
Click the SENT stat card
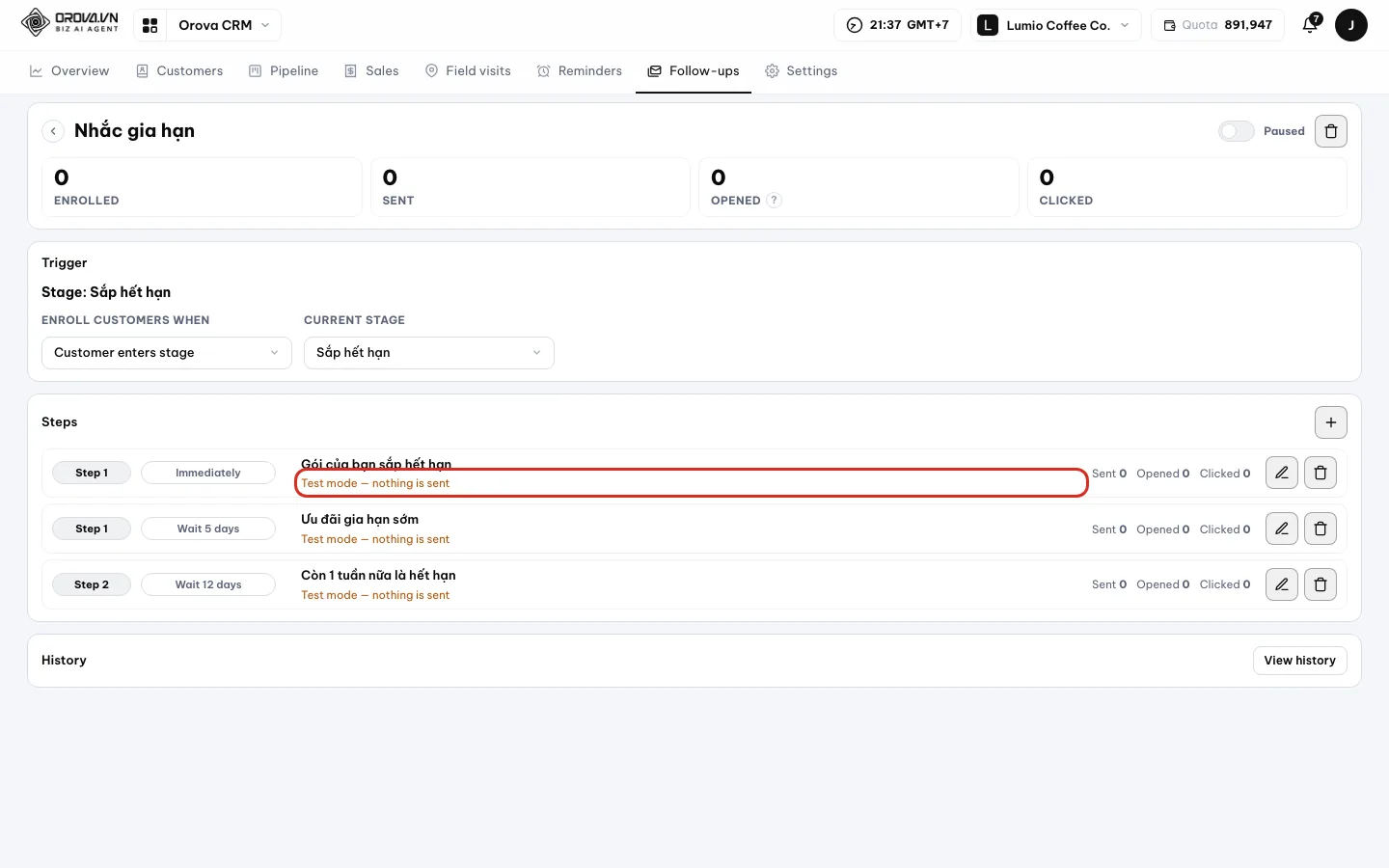tap(531, 187)
